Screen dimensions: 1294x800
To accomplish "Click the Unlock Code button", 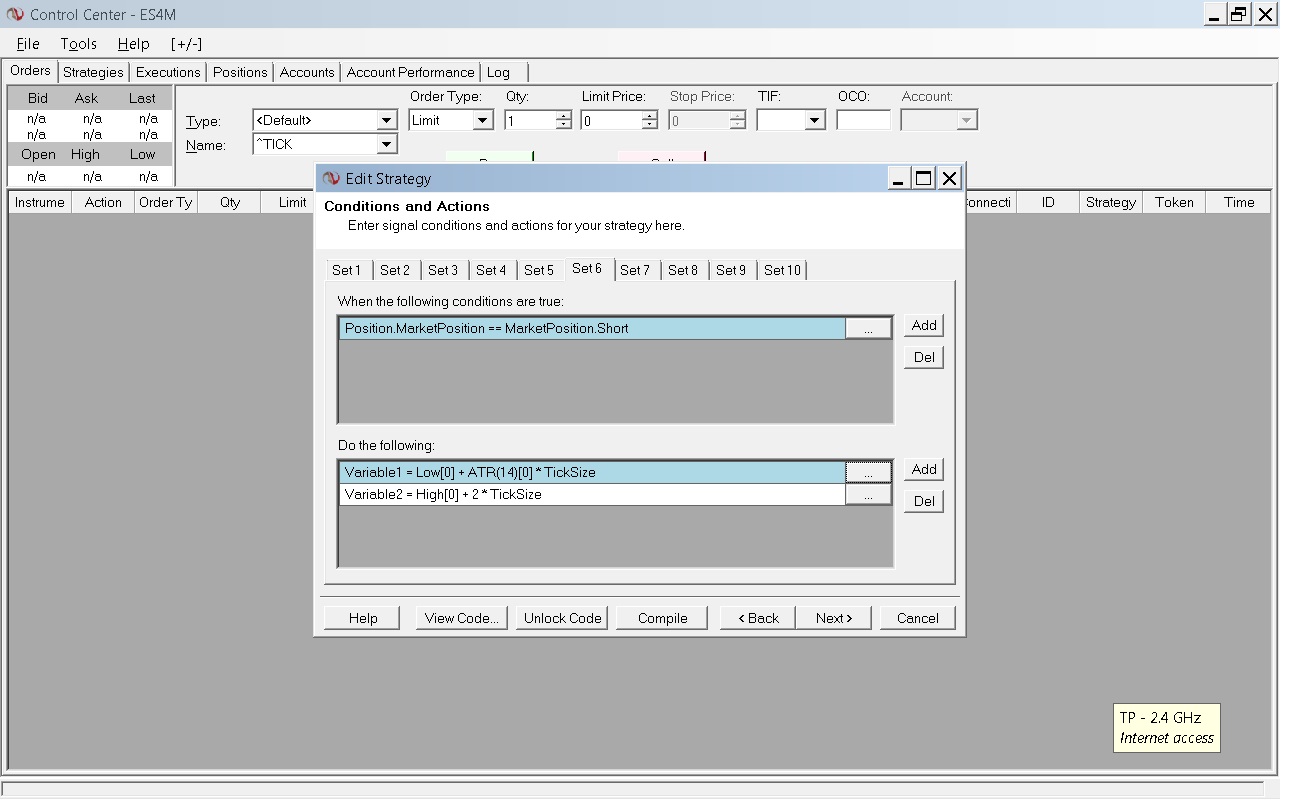I will tap(563, 618).
